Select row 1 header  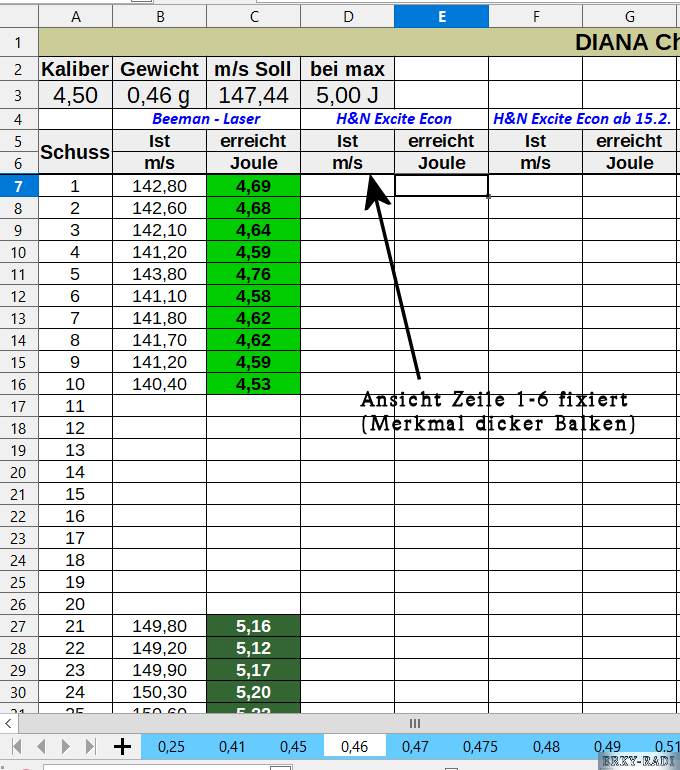19,42
